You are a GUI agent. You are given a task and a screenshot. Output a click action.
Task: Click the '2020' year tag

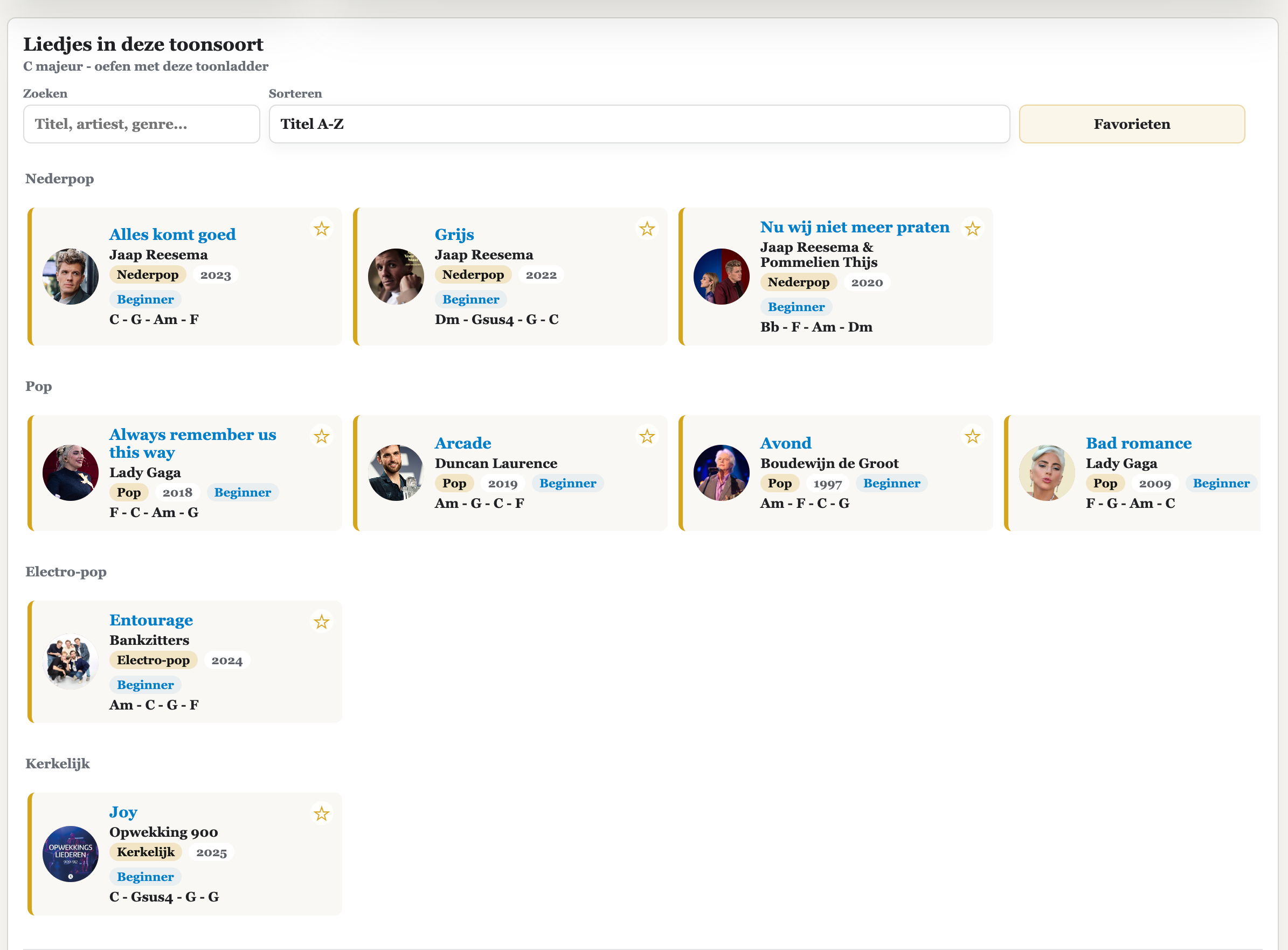click(x=867, y=283)
